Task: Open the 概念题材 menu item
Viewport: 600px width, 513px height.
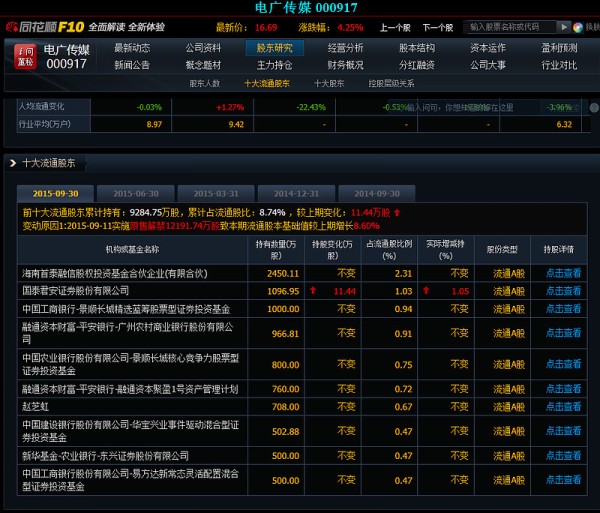Action: pos(203,65)
